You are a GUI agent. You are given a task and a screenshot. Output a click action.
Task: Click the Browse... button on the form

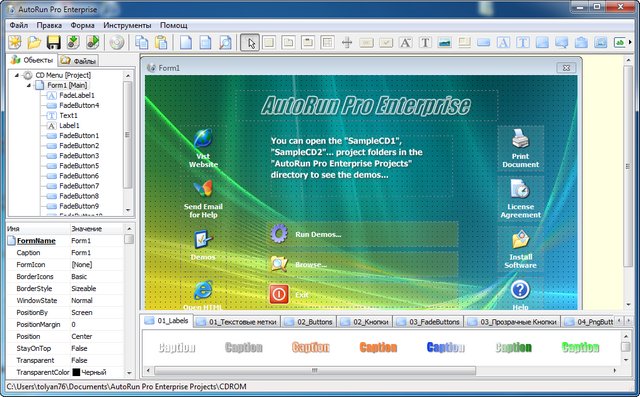(363, 264)
